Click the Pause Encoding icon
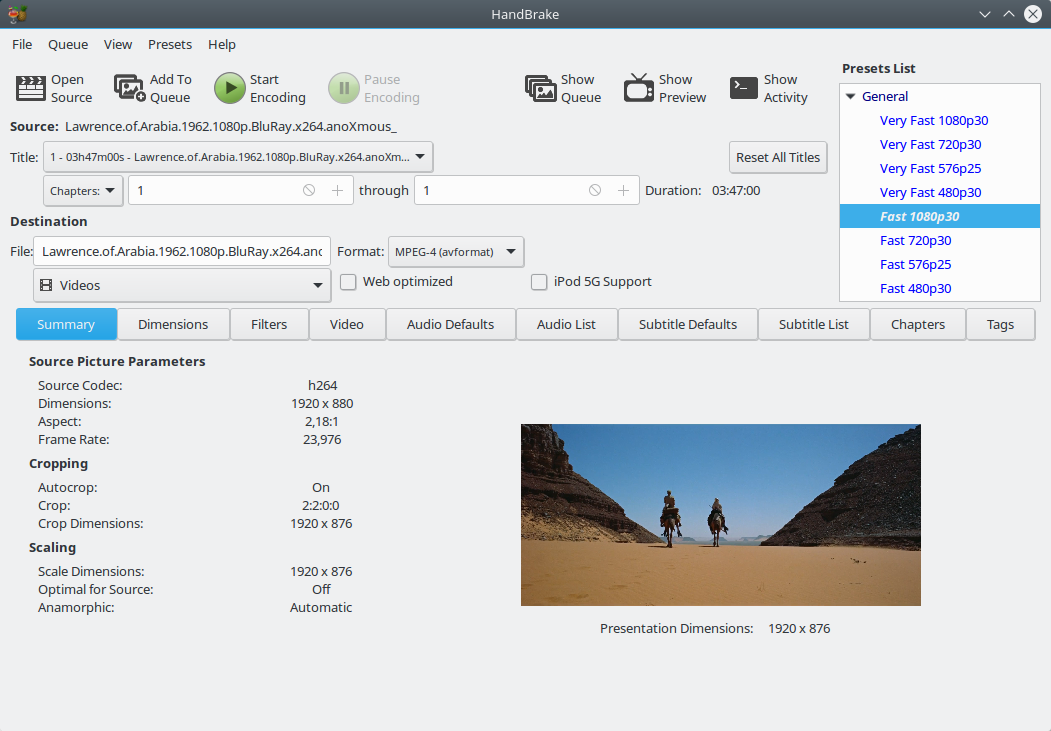The height and width of the screenshot is (731, 1051). pos(344,88)
